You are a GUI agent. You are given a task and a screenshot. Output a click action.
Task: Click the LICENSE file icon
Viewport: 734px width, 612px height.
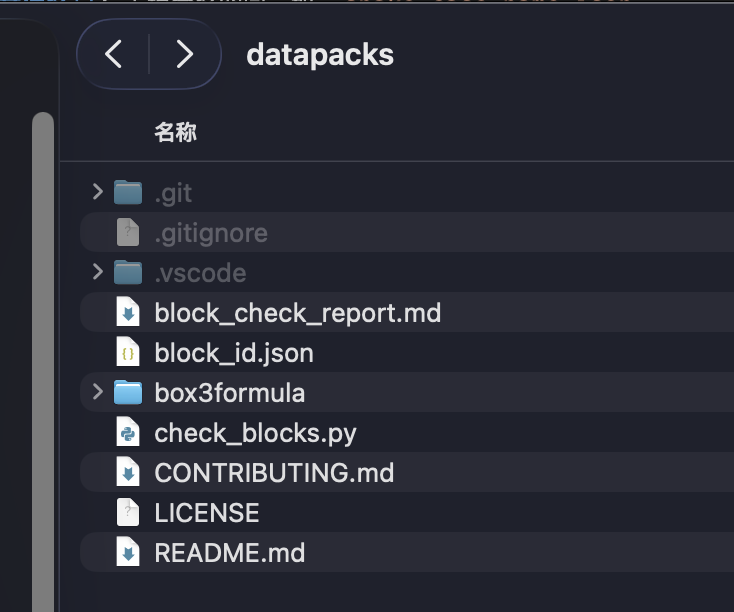(128, 513)
